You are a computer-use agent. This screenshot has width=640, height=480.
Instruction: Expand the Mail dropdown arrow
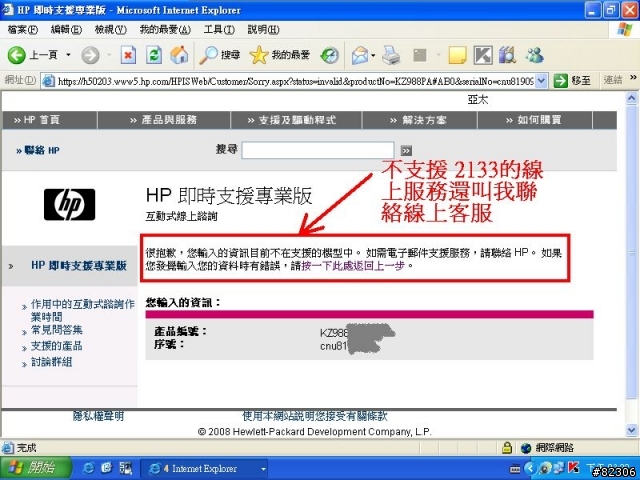pos(373,55)
